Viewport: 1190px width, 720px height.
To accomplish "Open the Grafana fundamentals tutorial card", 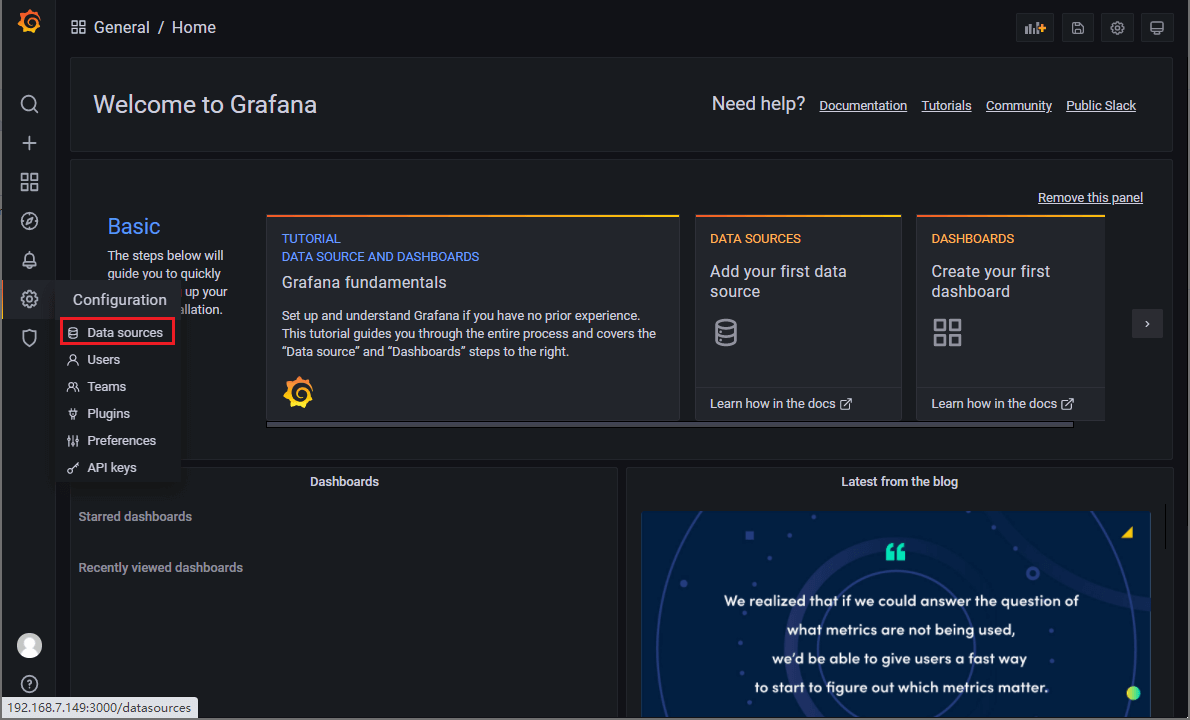I will pos(473,317).
